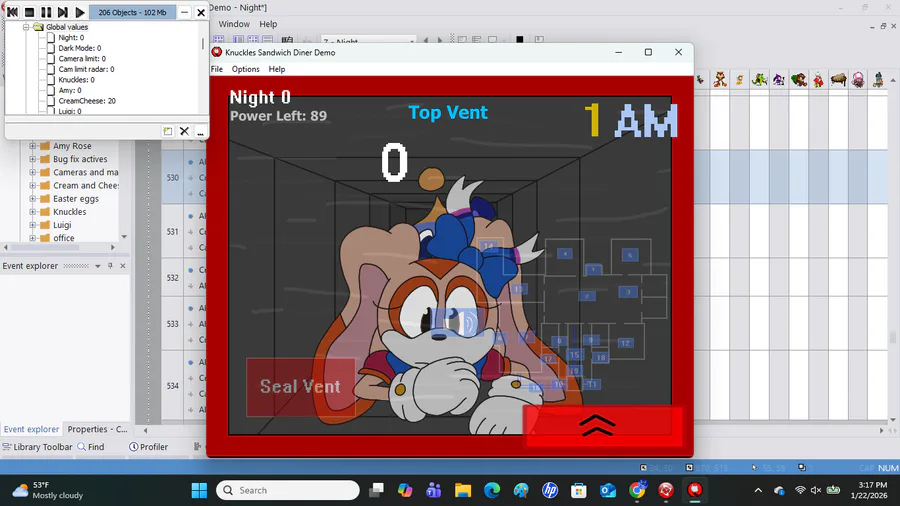Click the green crocodile object column icon
The height and width of the screenshot is (506, 900).
point(759,80)
